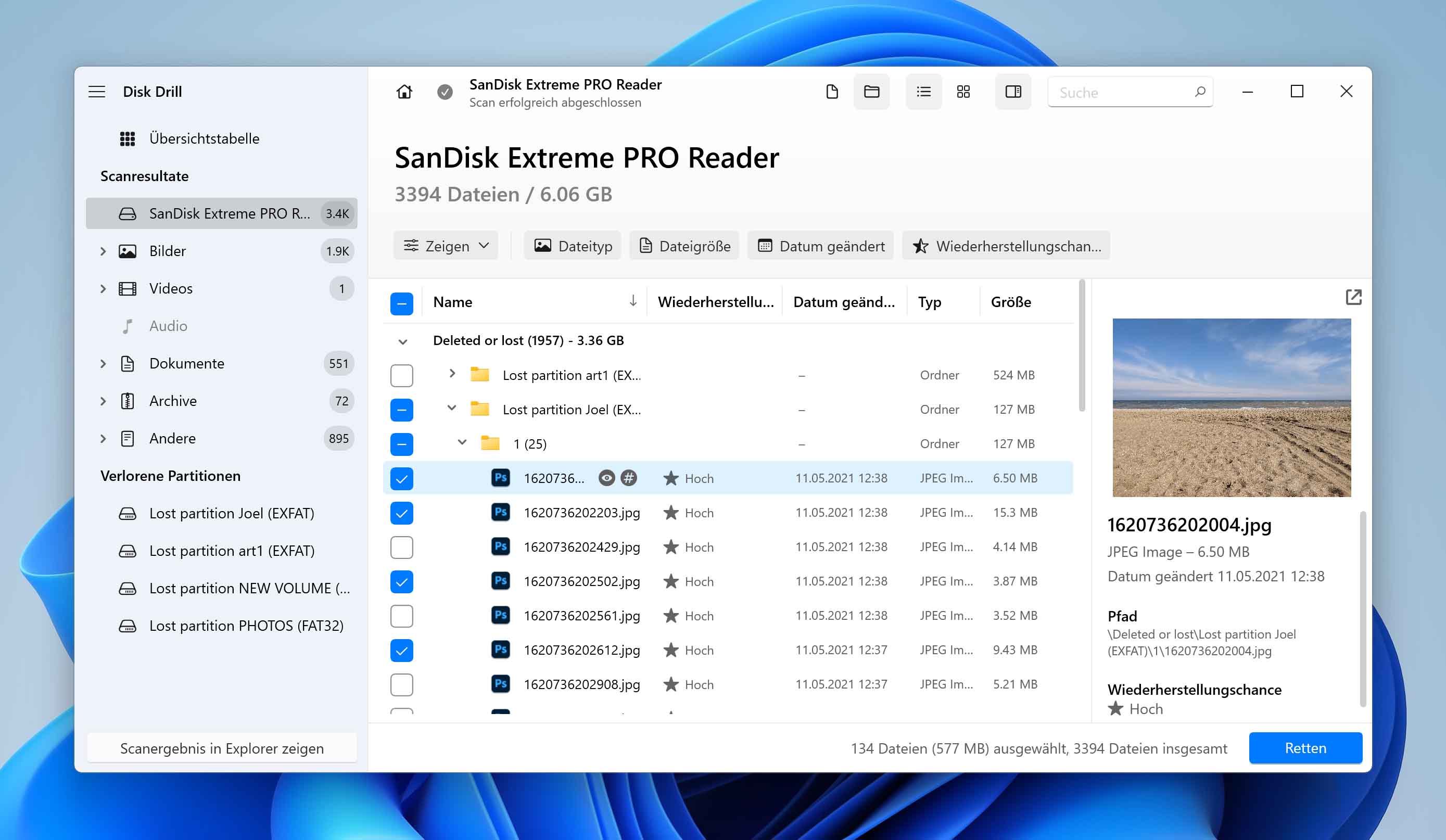This screenshot has height=840, width=1446.
Task: Click the Retten button
Action: (x=1305, y=748)
